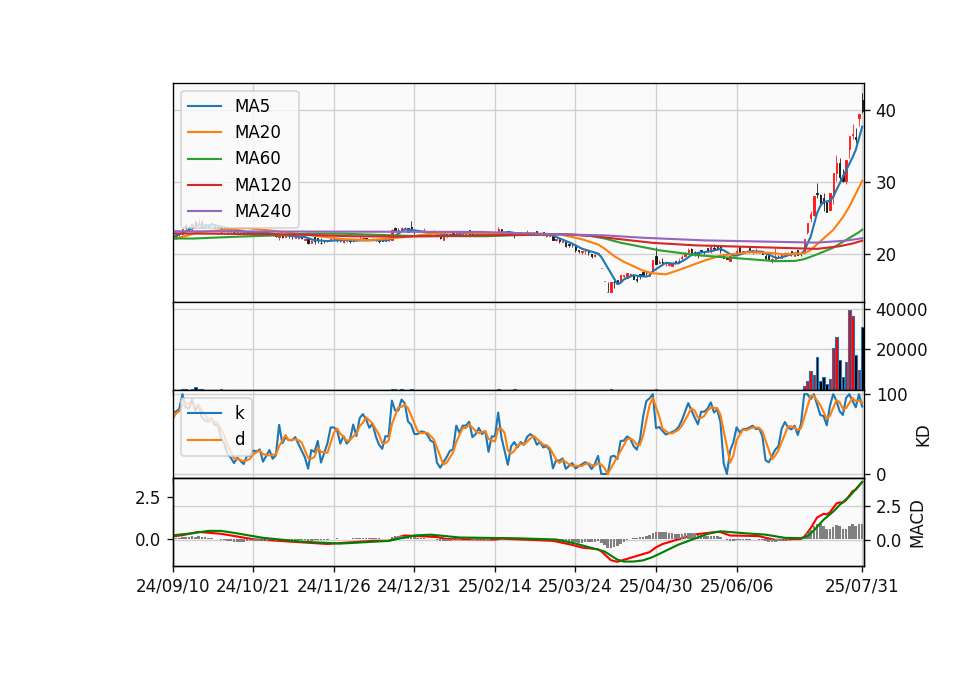Click the 24/12/31 date label
The height and width of the screenshot is (690, 960).
coord(414,586)
